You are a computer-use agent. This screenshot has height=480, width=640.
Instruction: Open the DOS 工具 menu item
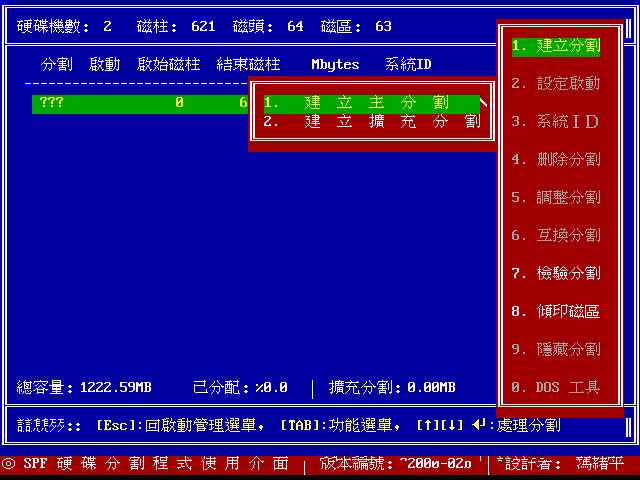pyautogui.click(x=556, y=387)
